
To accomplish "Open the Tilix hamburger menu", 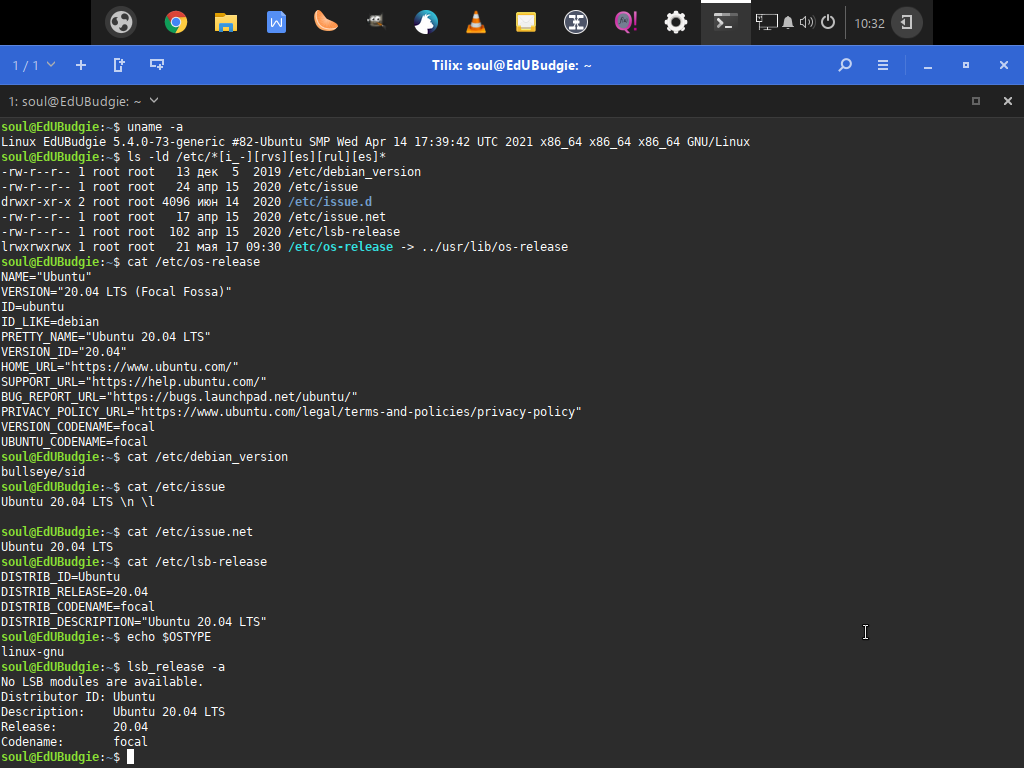I will [883, 65].
